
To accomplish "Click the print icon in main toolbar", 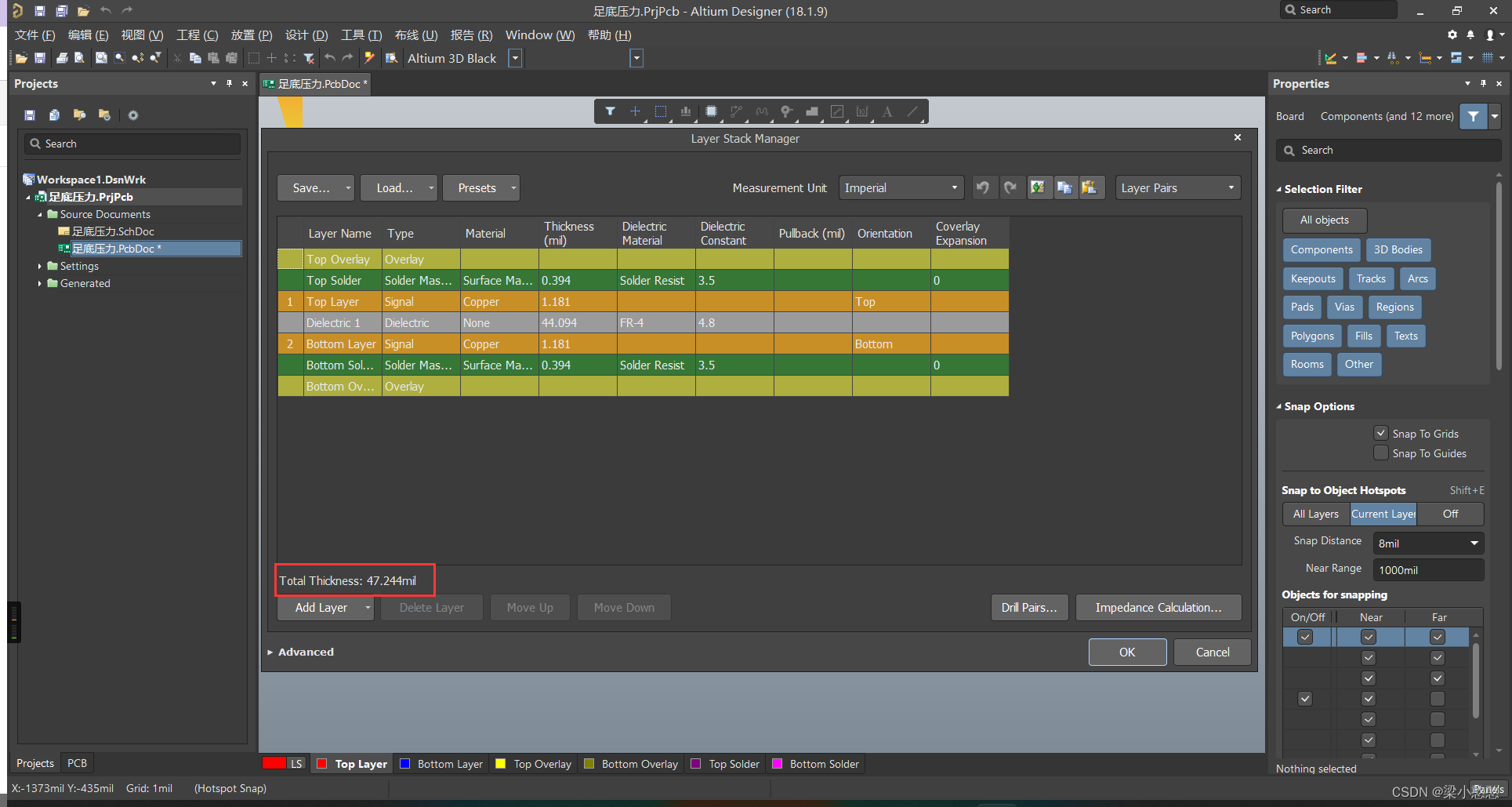I will [62, 58].
